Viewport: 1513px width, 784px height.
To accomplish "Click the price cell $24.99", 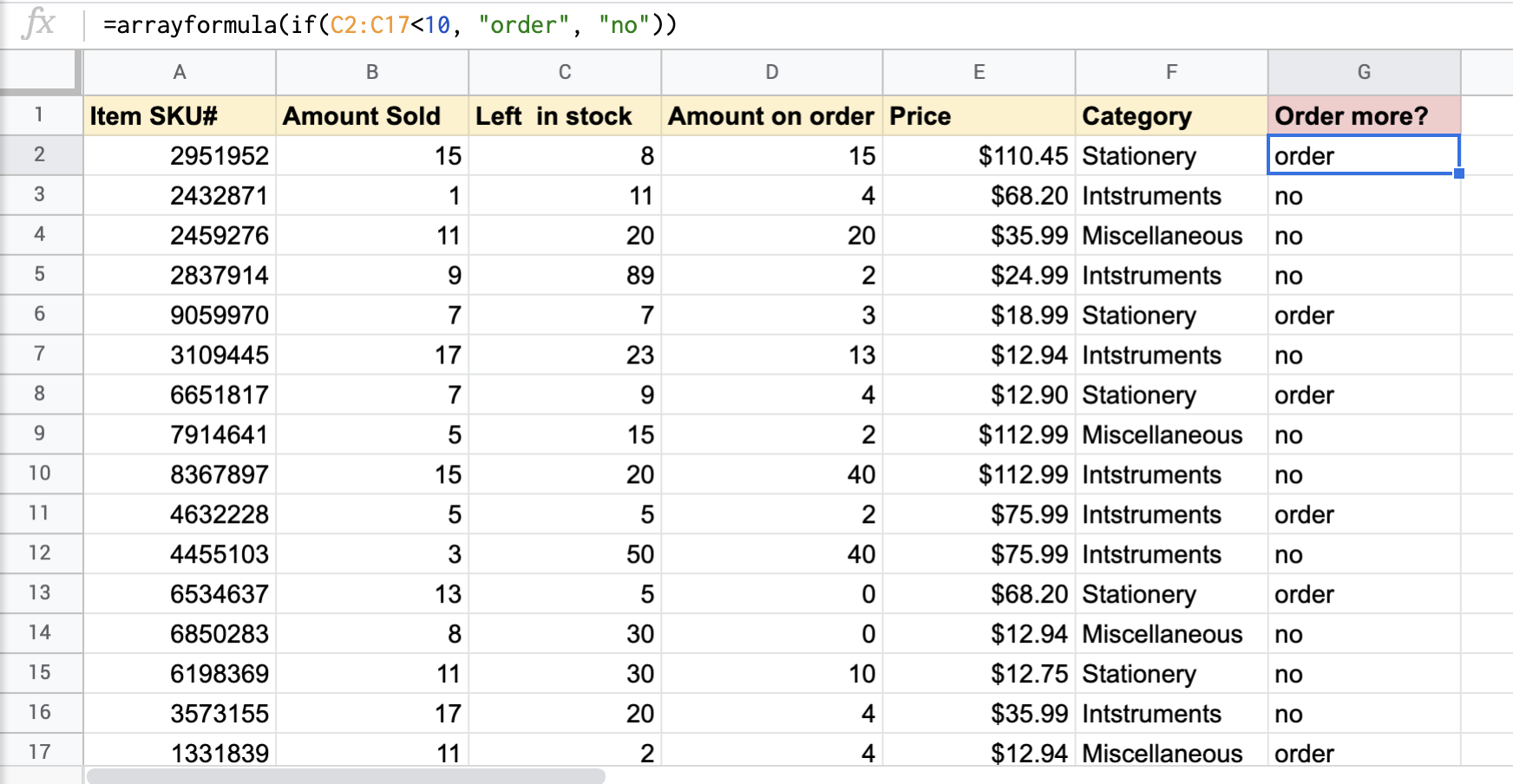I will coord(979,275).
